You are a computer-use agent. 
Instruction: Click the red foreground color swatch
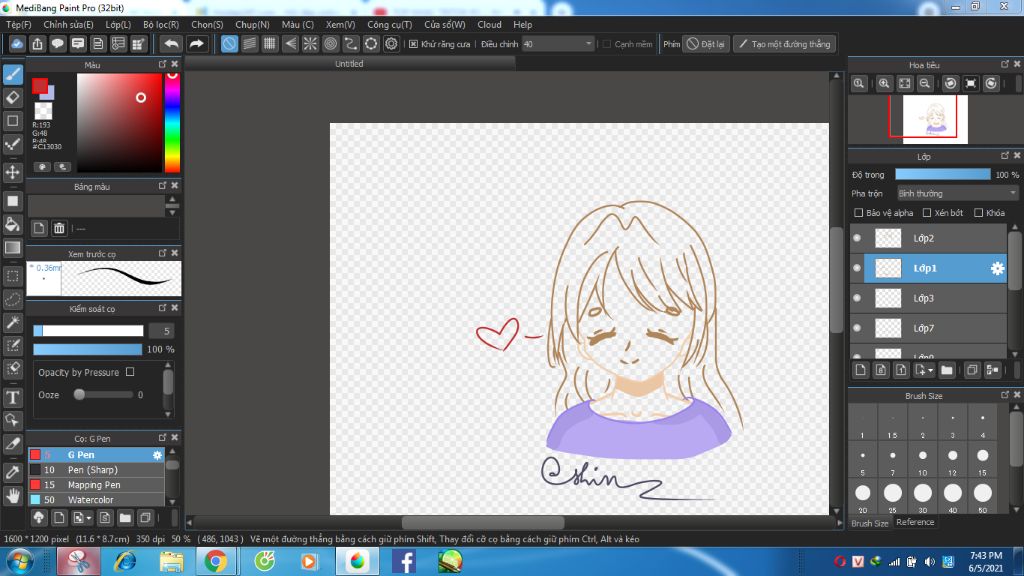click(x=40, y=86)
